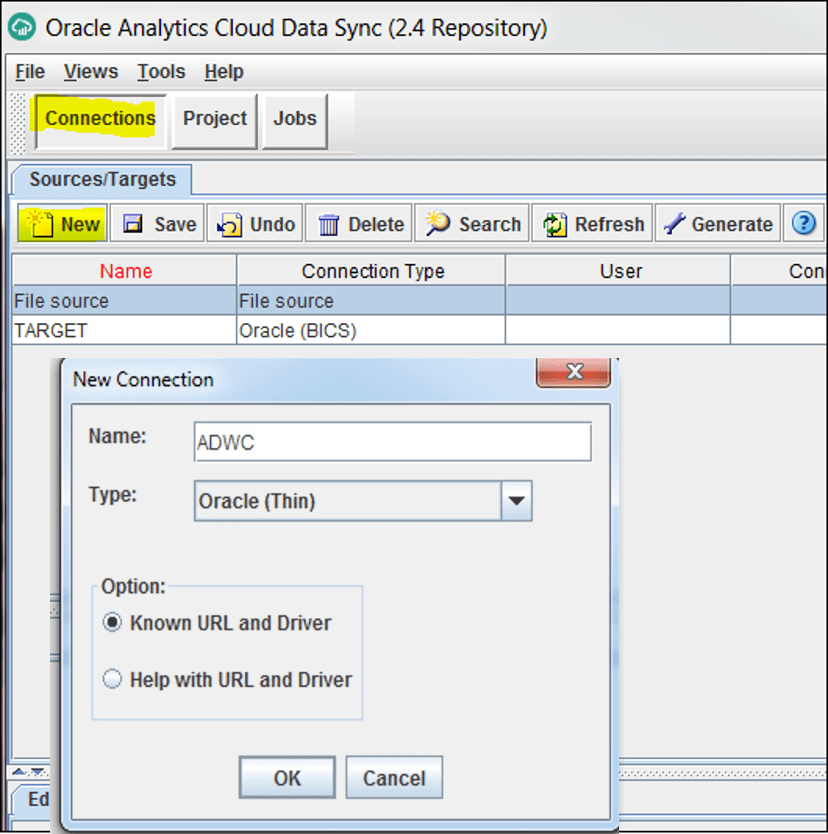Refresh the connection list
Viewport: 828px width, 834px height.
pos(591,223)
